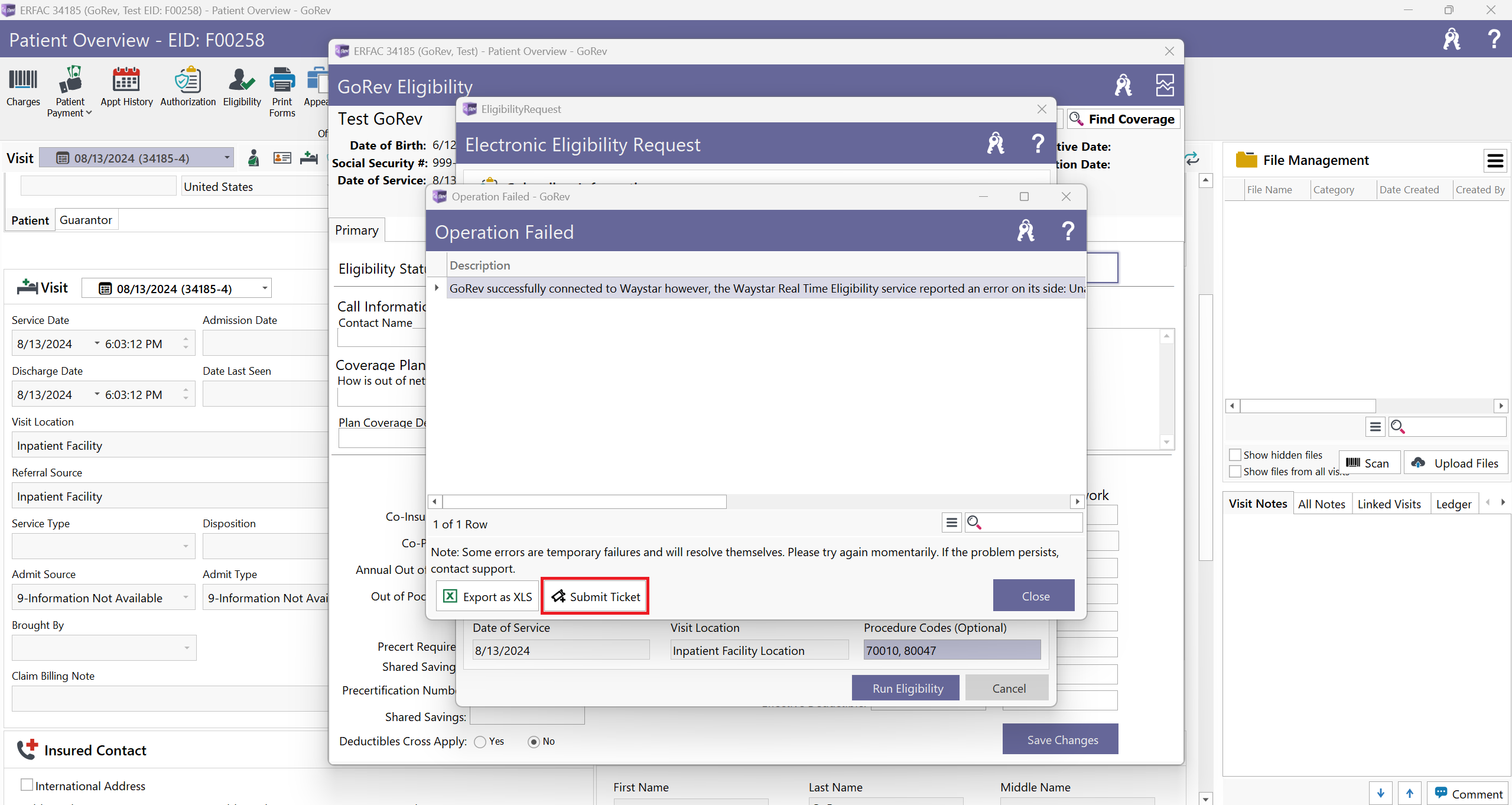1512x805 pixels.
Task: Expand Service Type dropdown
Action: tap(186, 546)
